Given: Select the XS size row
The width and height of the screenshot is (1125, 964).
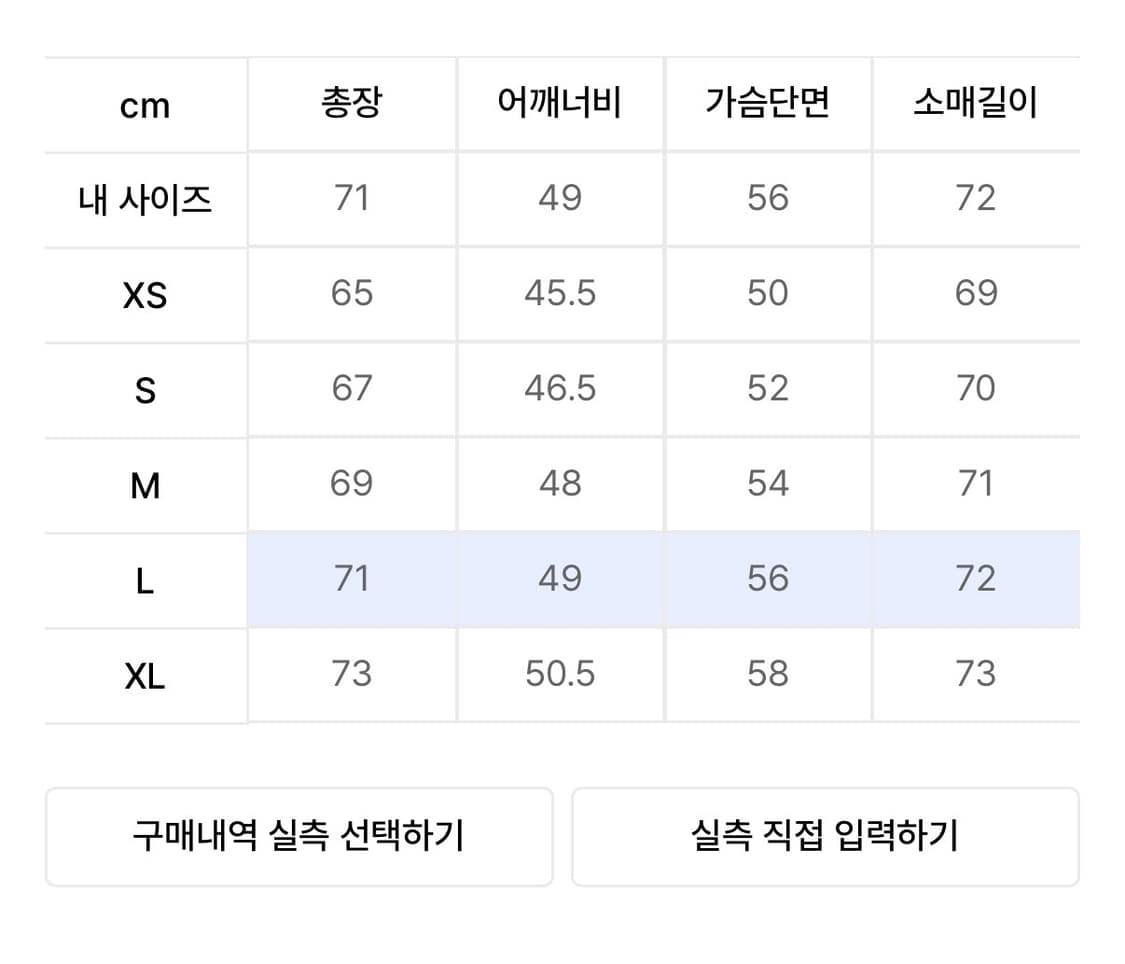Looking at the screenshot, I should coord(145,293).
